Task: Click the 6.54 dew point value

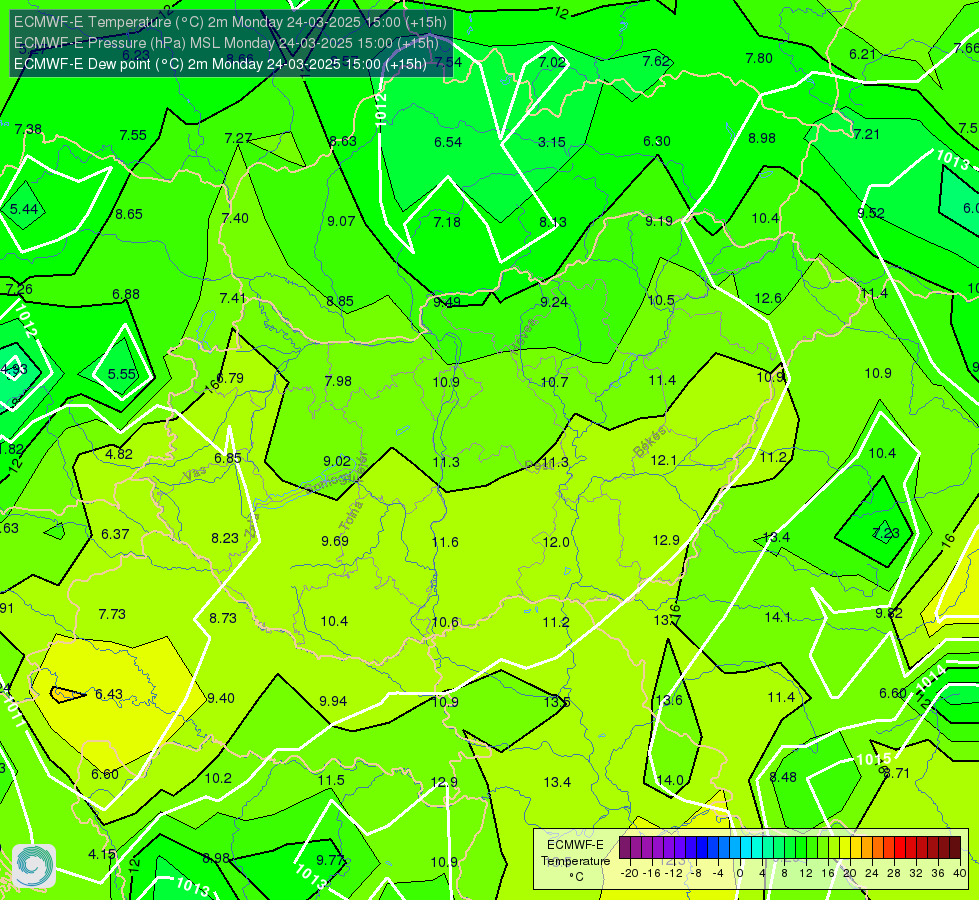Action: pos(448,142)
